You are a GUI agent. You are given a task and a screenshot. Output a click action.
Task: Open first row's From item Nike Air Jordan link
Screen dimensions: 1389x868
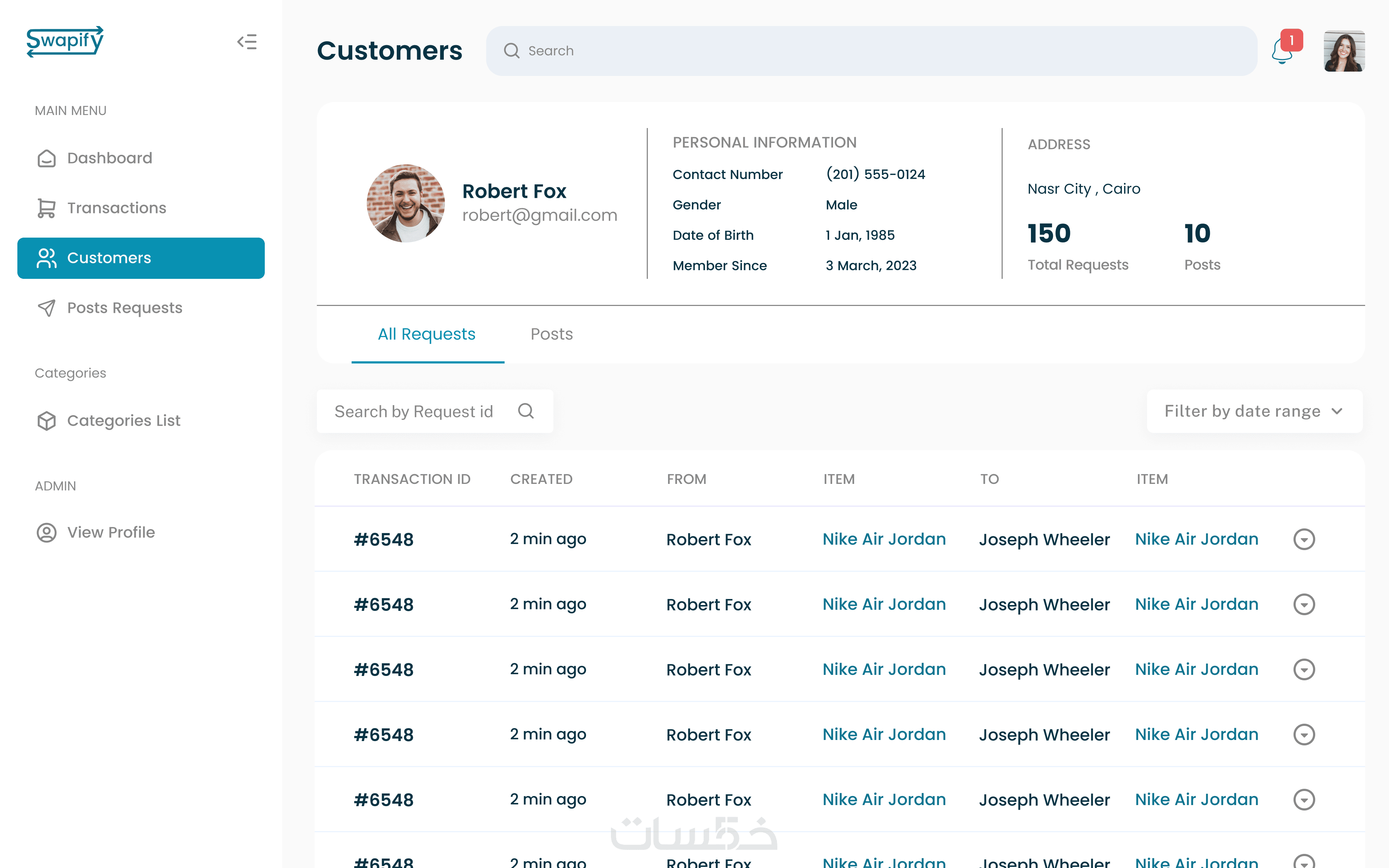click(884, 539)
